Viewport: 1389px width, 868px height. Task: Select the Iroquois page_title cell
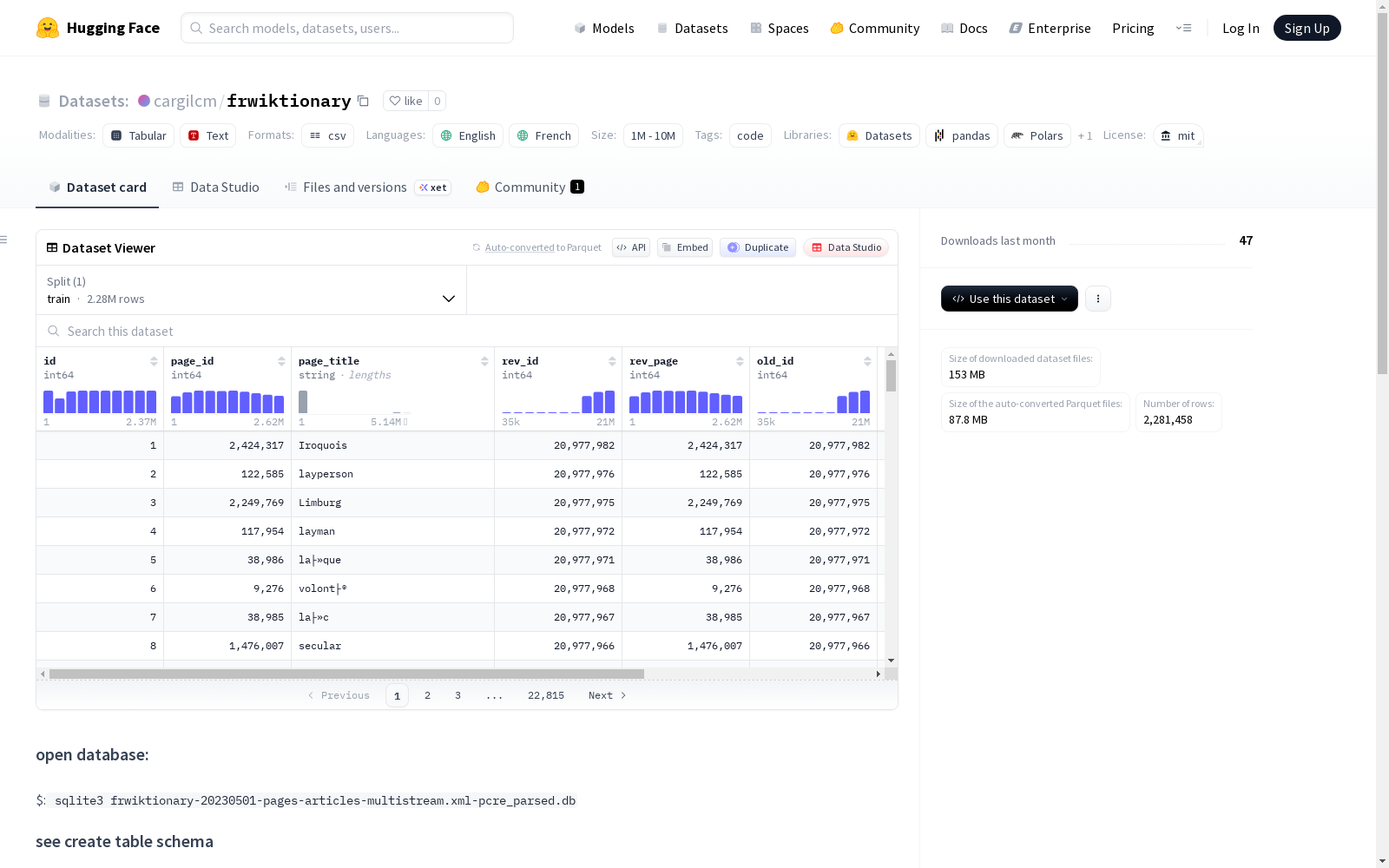pyautogui.click(x=392, y=445)
